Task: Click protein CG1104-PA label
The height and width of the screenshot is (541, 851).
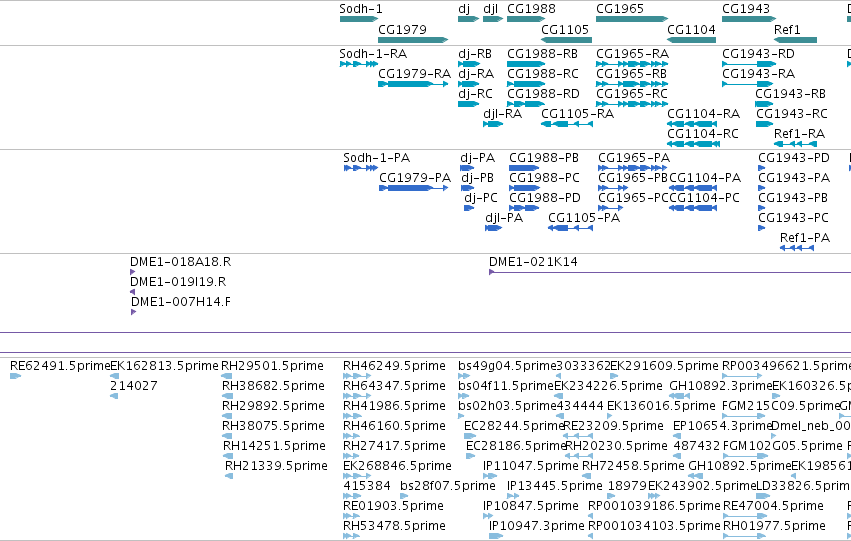Action: [x=705, y=178]
